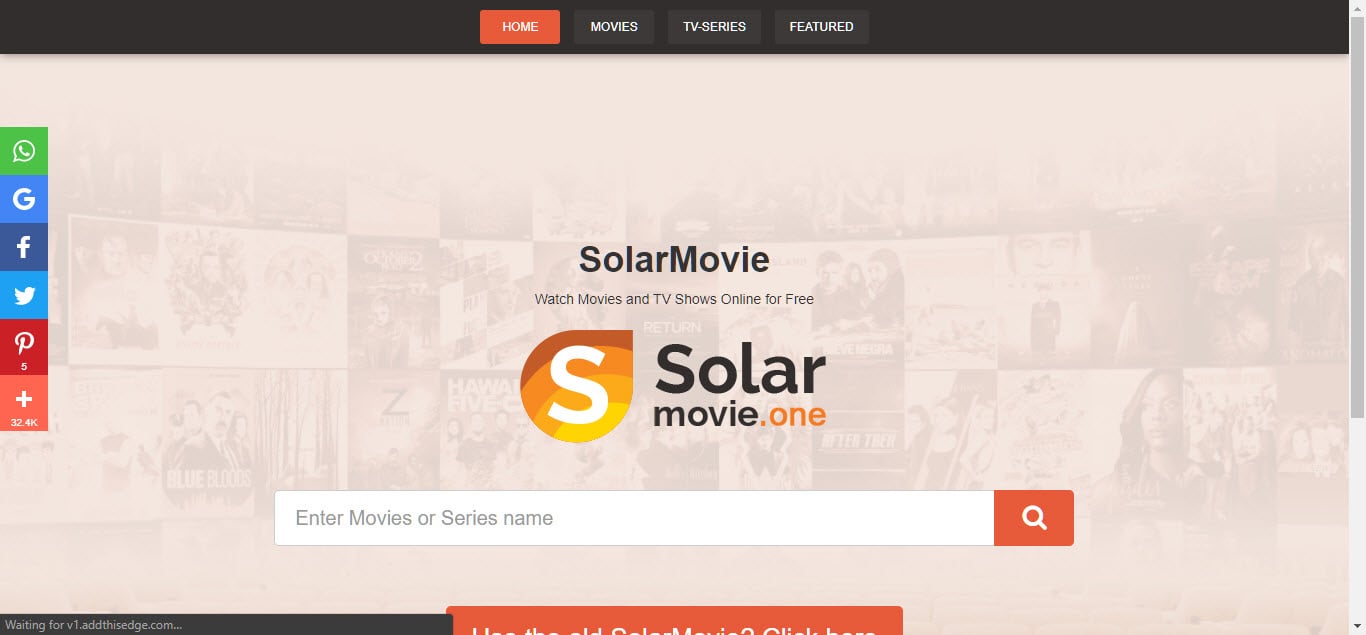The image size is (1366, 635).
Task: Open more sharing options plus icon
Action: [24, 403]
